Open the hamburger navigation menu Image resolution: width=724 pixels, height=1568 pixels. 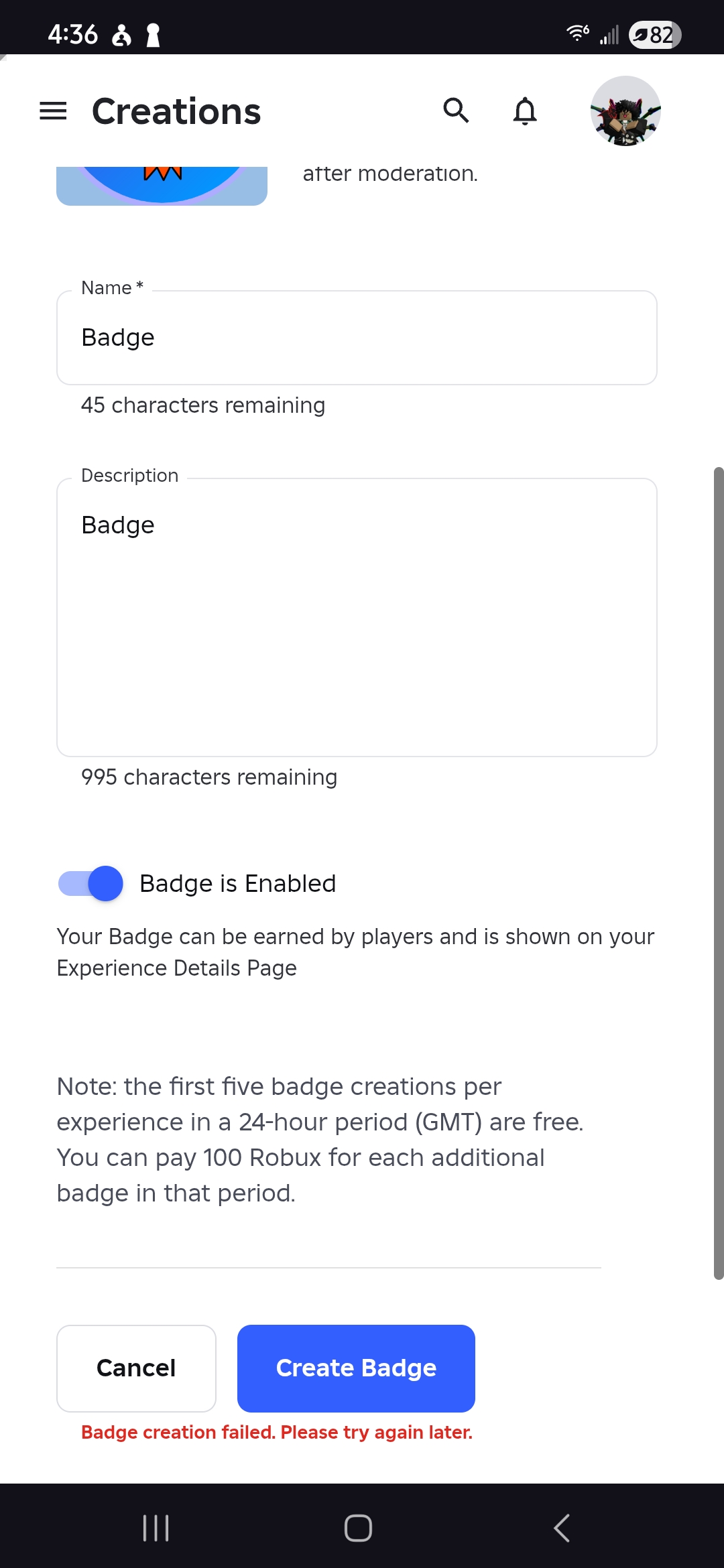pos(53,111)
